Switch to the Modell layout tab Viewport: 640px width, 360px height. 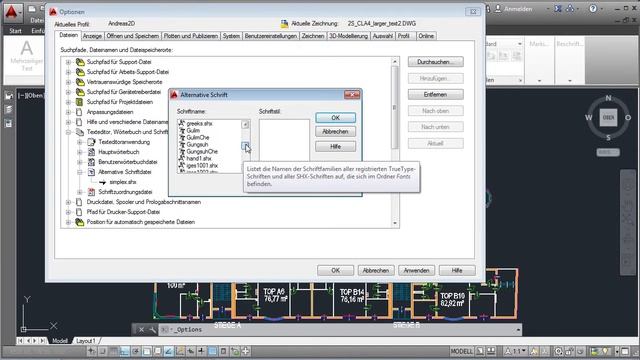pyautogui.click(x=60, y=340)
